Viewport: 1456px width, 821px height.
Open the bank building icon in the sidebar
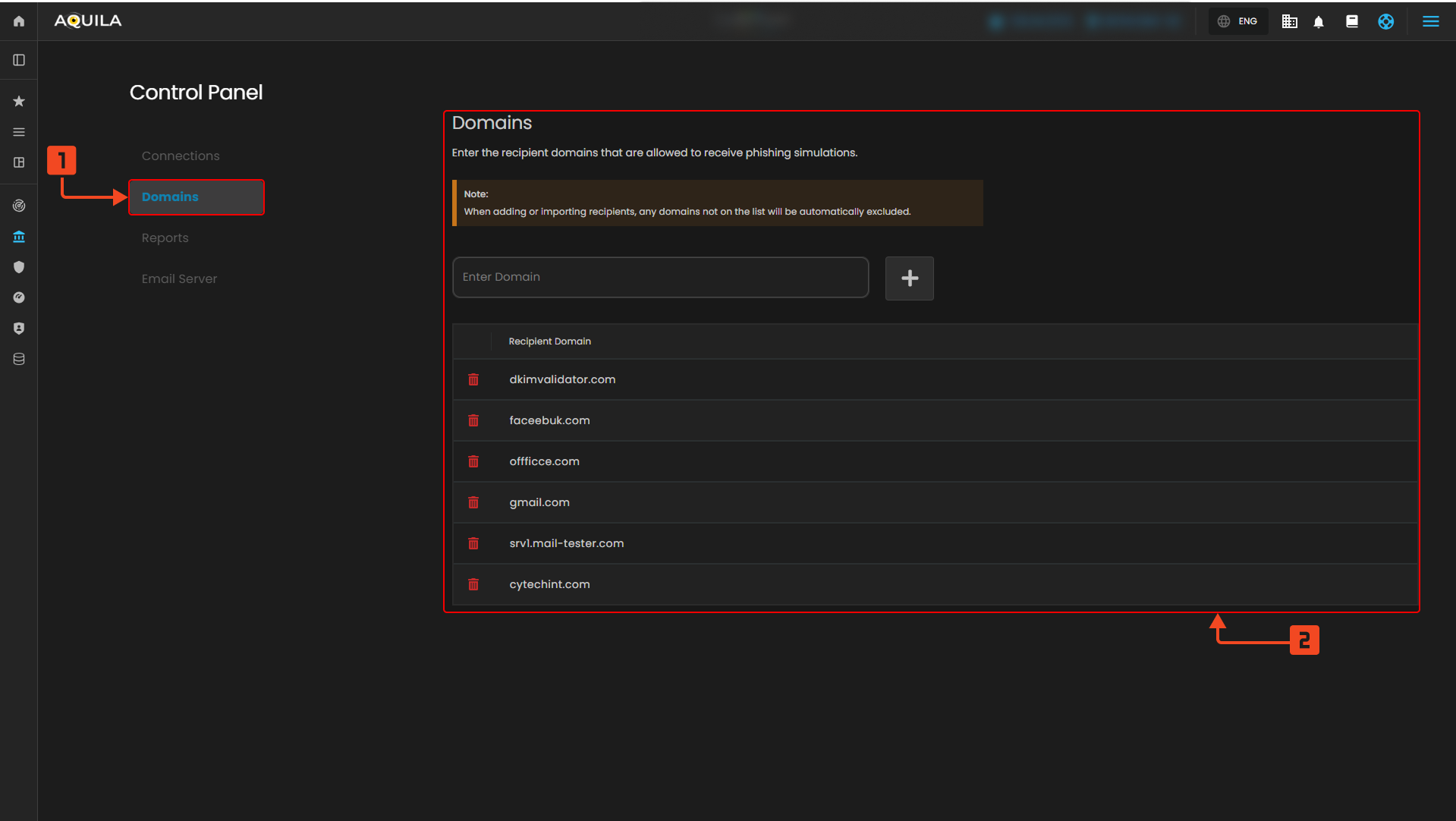click(19, 237)
